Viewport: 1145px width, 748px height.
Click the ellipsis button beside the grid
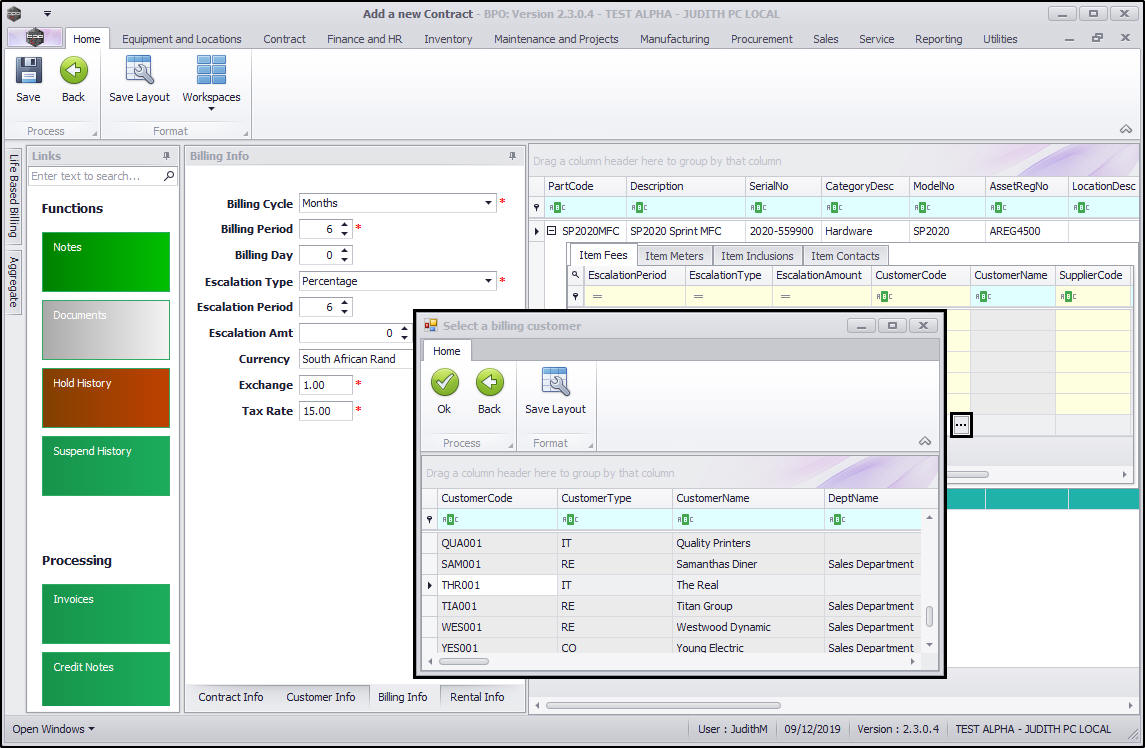coord(960,425)
